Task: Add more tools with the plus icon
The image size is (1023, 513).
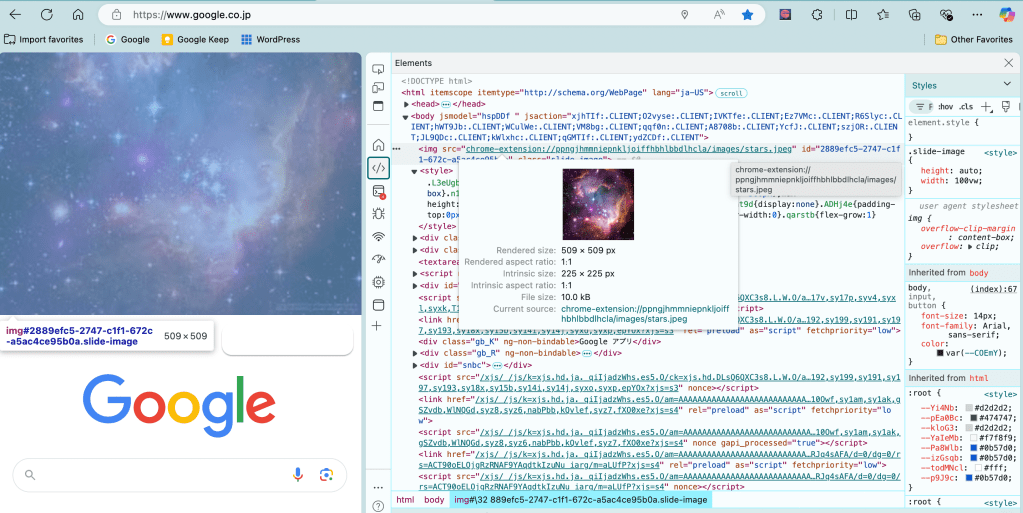Action: tap(377, 326)
